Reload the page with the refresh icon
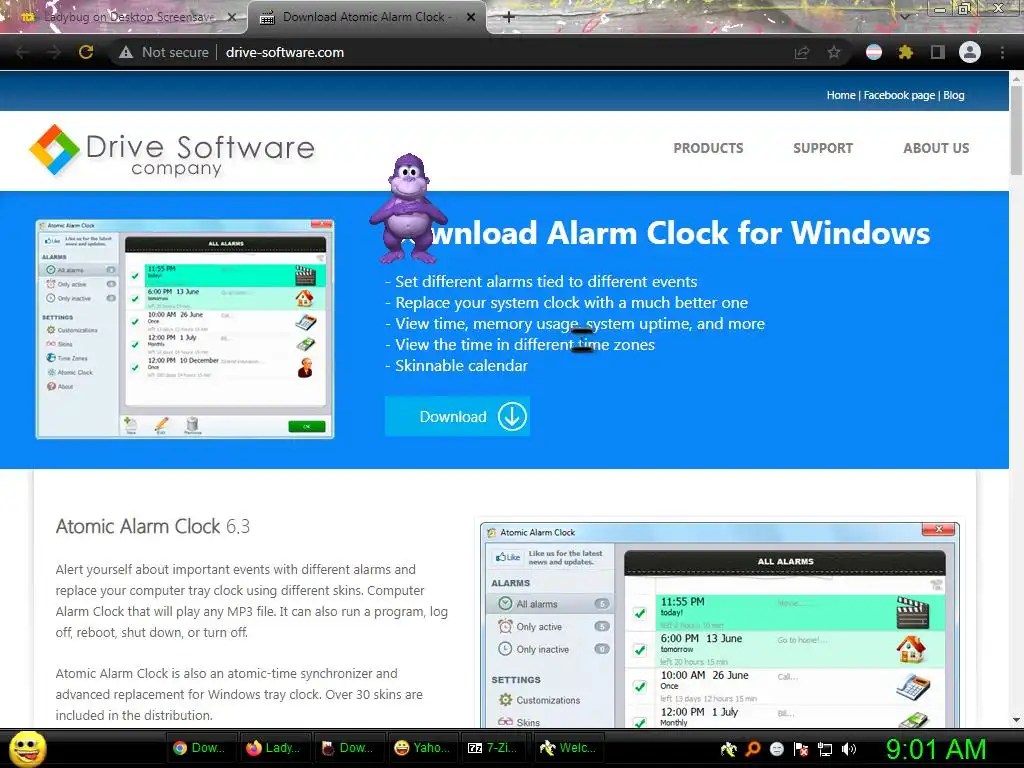 click(86, 52)
